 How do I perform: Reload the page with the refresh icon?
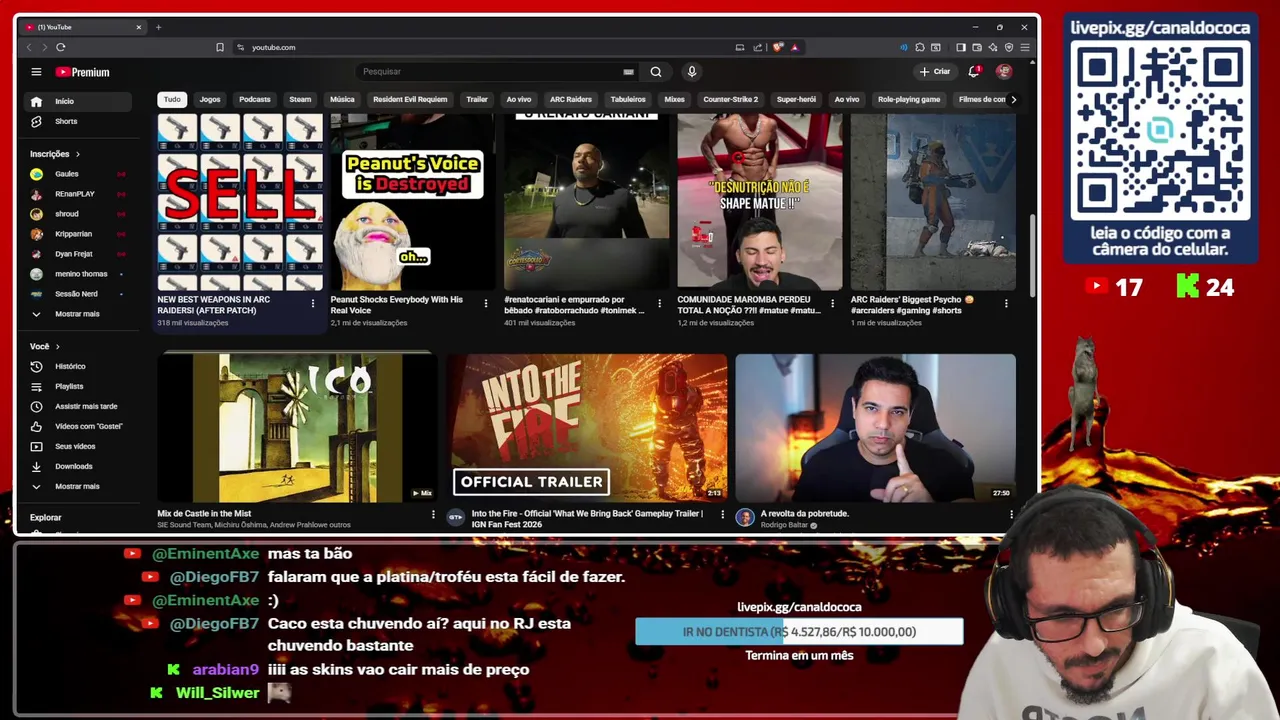[61, 47]
